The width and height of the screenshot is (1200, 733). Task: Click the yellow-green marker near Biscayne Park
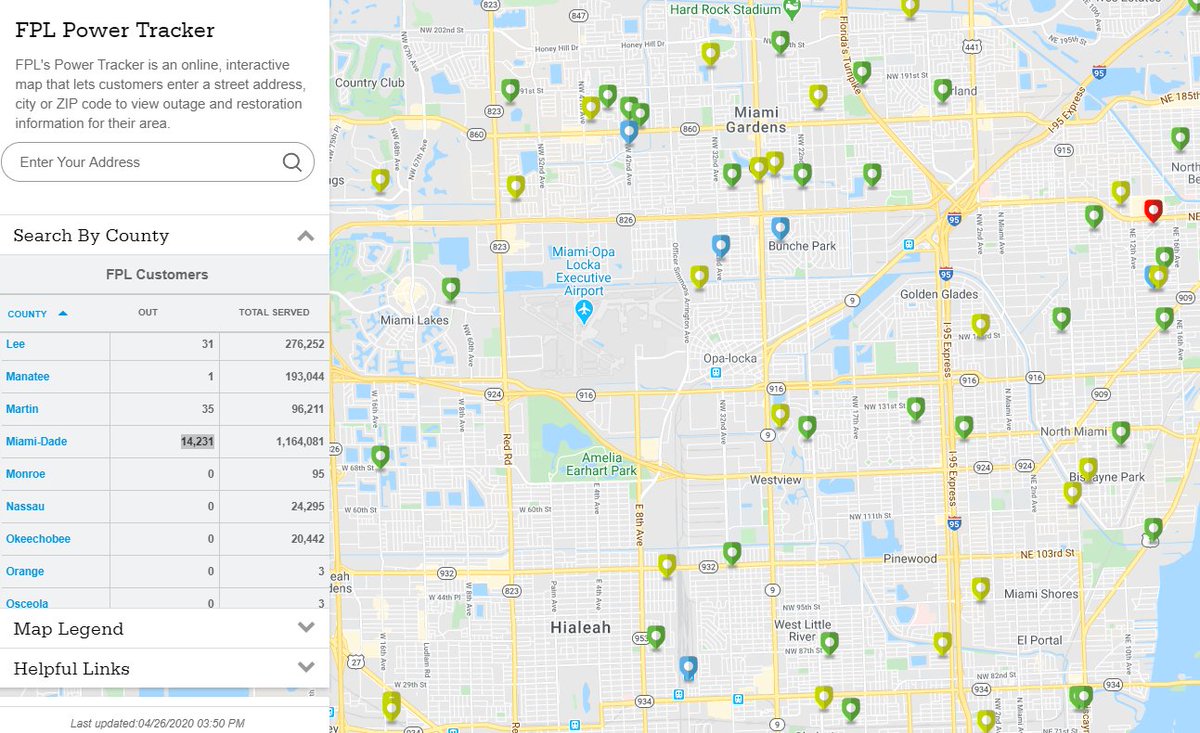tap(1088, 468)
